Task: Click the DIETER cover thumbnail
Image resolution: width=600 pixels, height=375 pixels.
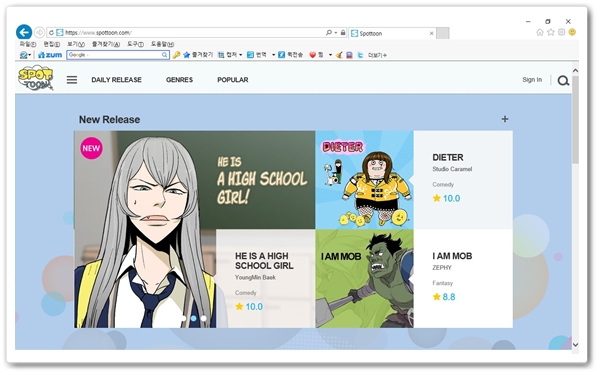Action: (364, 180)
